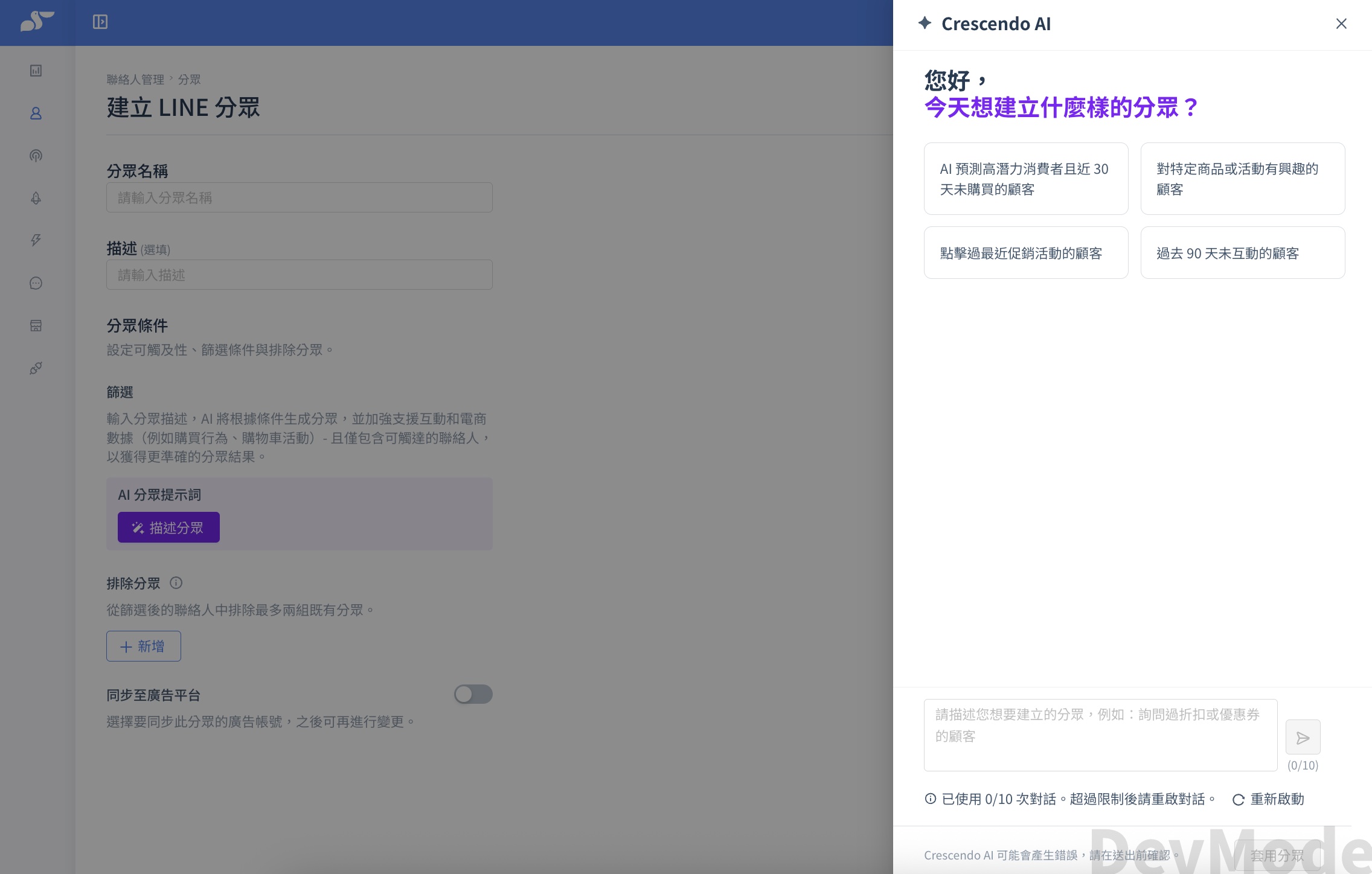Click the 新增 exclude segment button
The height and width of the screenshot is (874, 1372).
click(x=144, y=646)
